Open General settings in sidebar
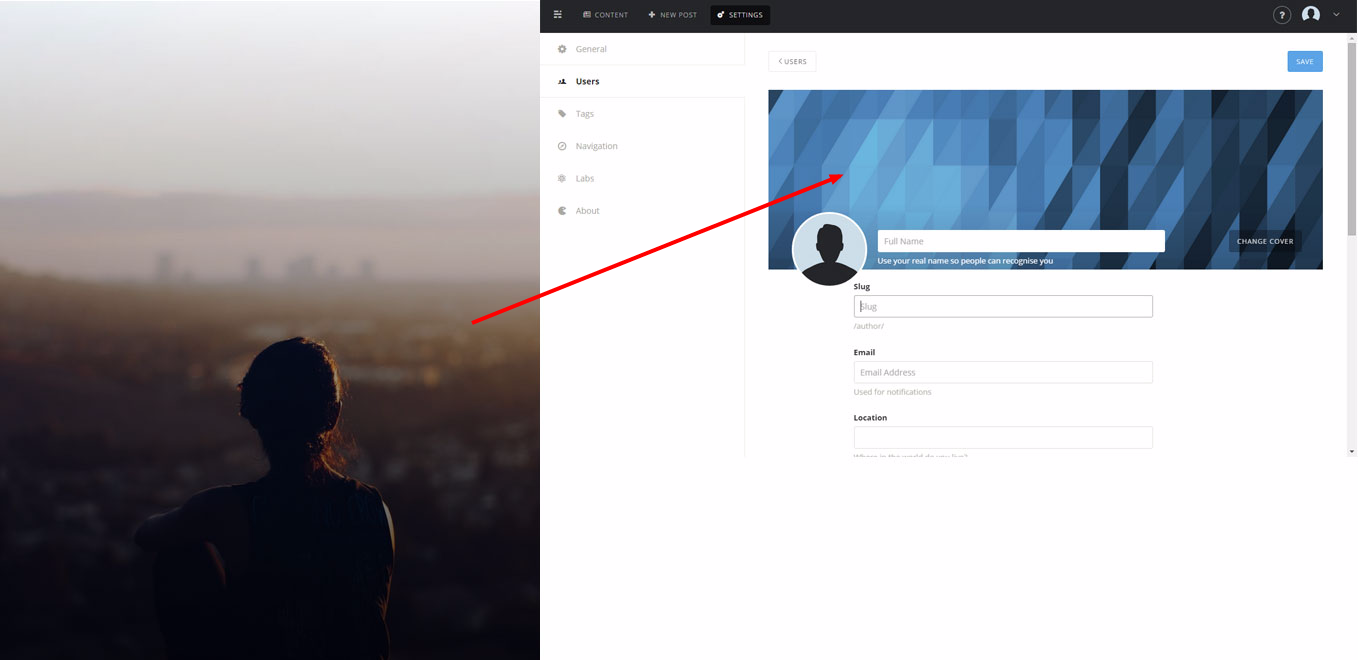The width and height of the screenshot is (1358, 660). (642, 49)
